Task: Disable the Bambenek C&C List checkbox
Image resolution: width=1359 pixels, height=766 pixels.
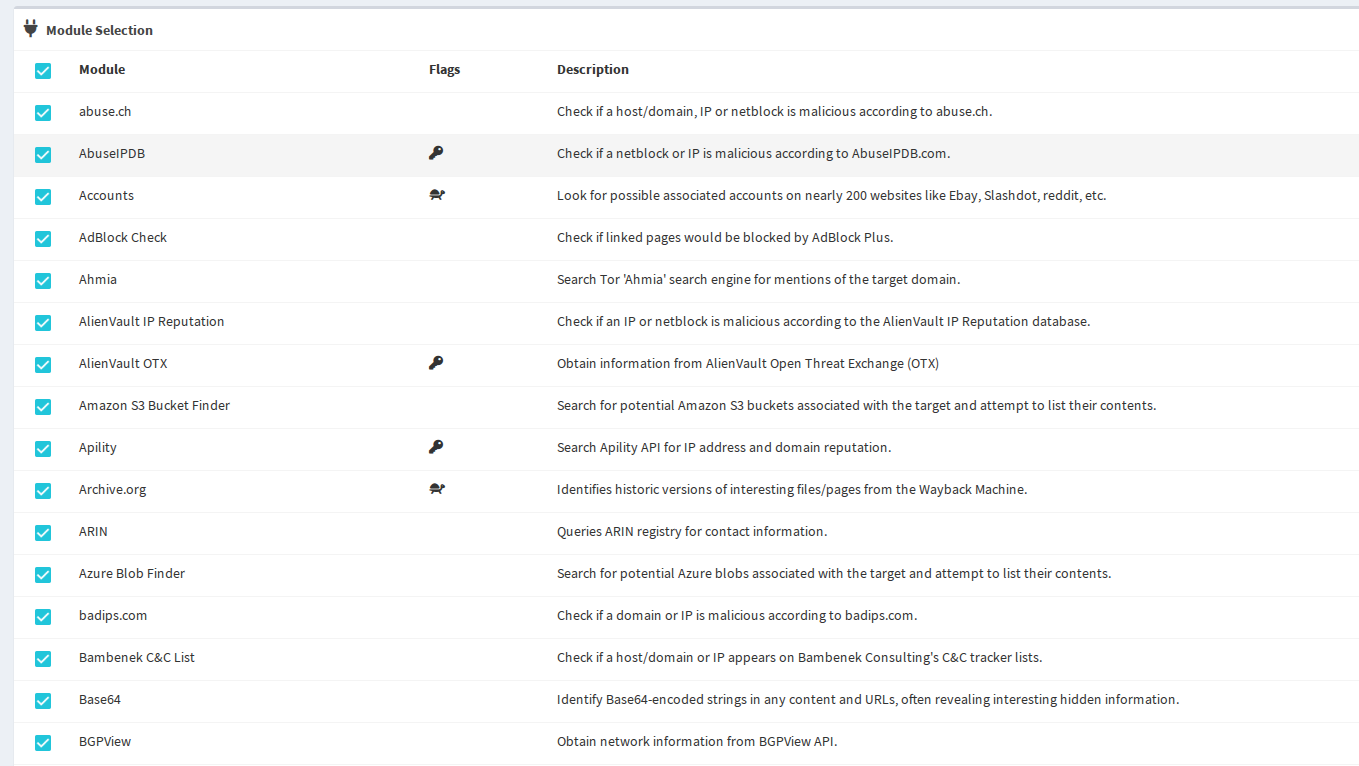Action: (x=43, y=659)
